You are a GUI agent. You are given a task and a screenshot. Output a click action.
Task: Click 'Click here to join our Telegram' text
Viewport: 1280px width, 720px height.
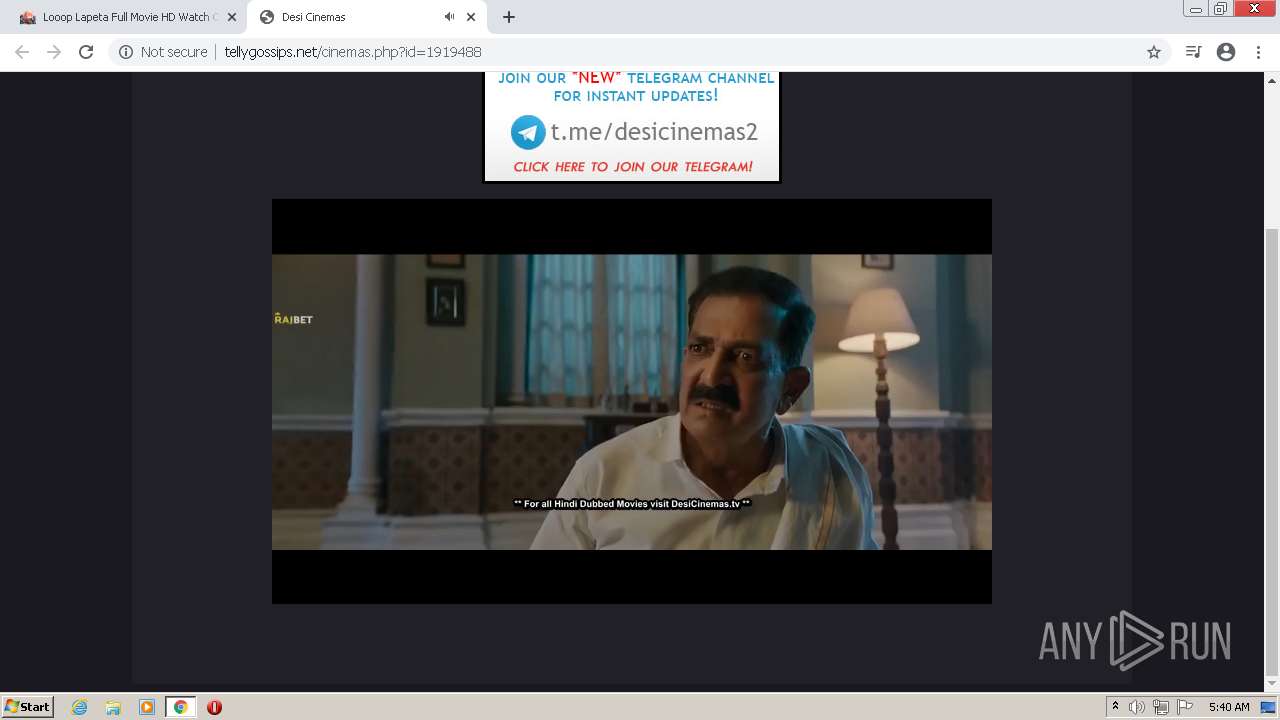[x=633, y=167]
